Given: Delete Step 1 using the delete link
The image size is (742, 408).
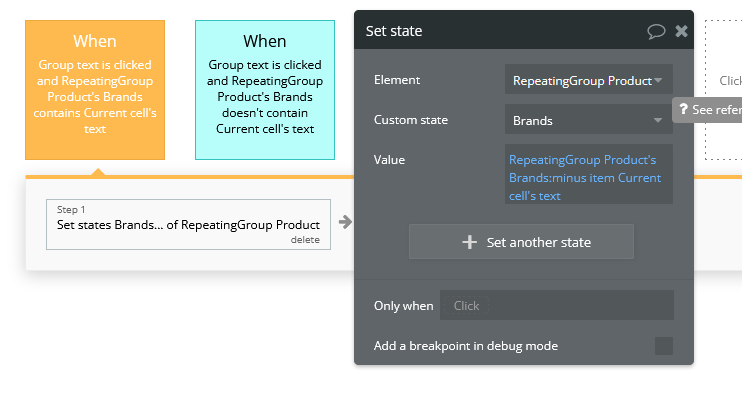Looking at the screenshot, I should tap(305, 240).
